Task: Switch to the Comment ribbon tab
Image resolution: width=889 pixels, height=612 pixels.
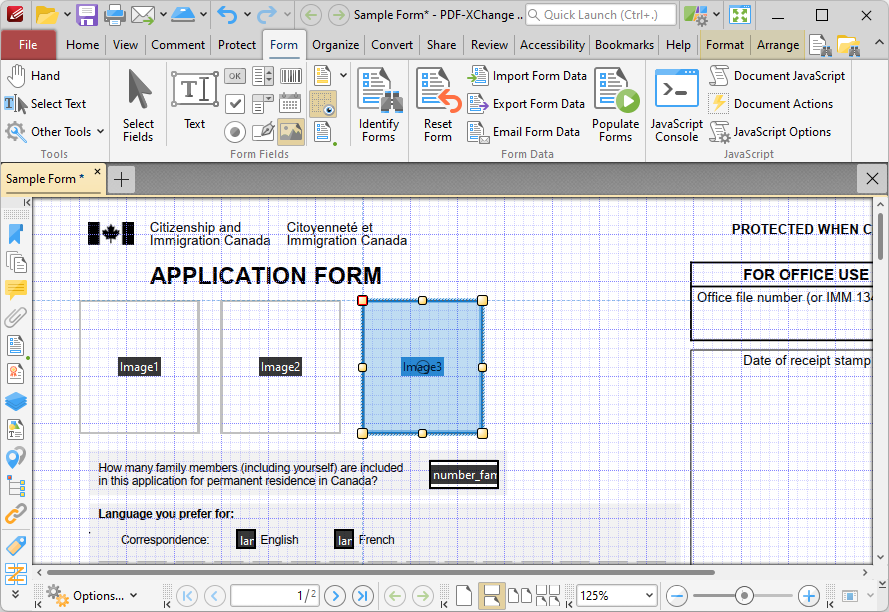Action: click(178, 45)
